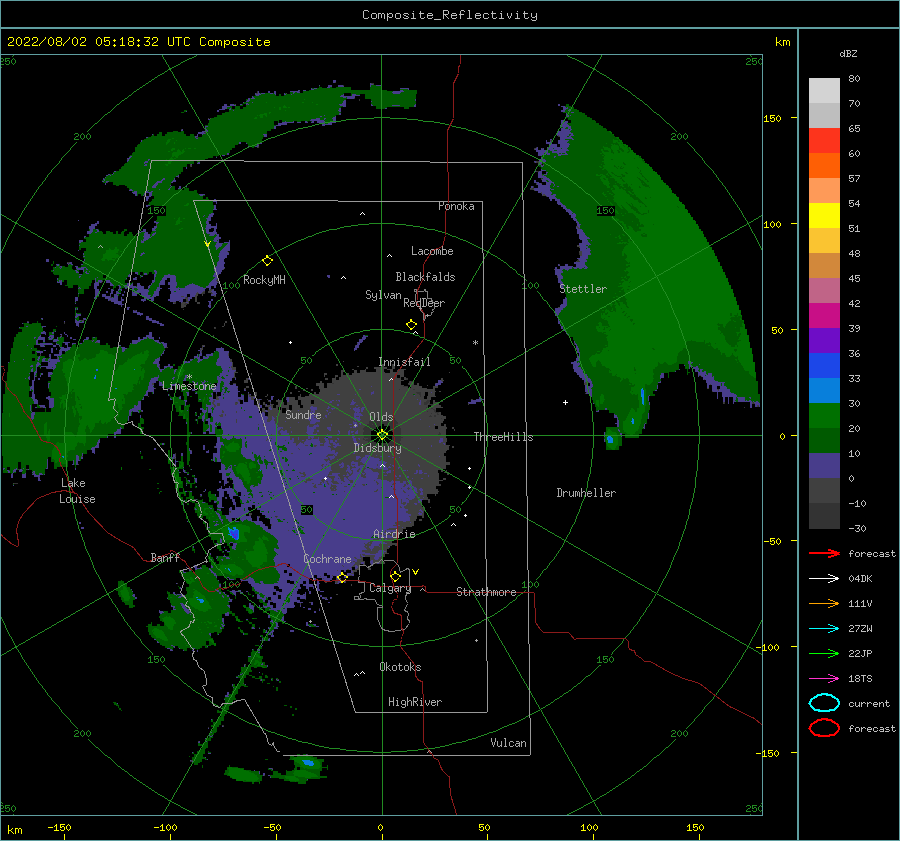Select the red 65 dBZ color band

[x=824, y=141]
